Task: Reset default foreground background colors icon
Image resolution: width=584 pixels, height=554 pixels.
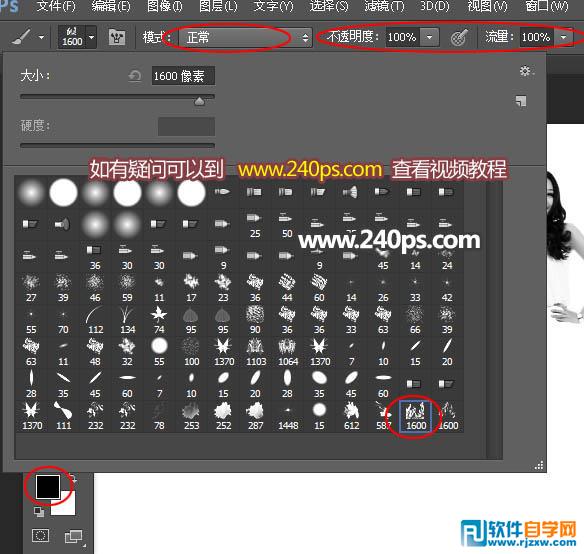Action: 39,511
